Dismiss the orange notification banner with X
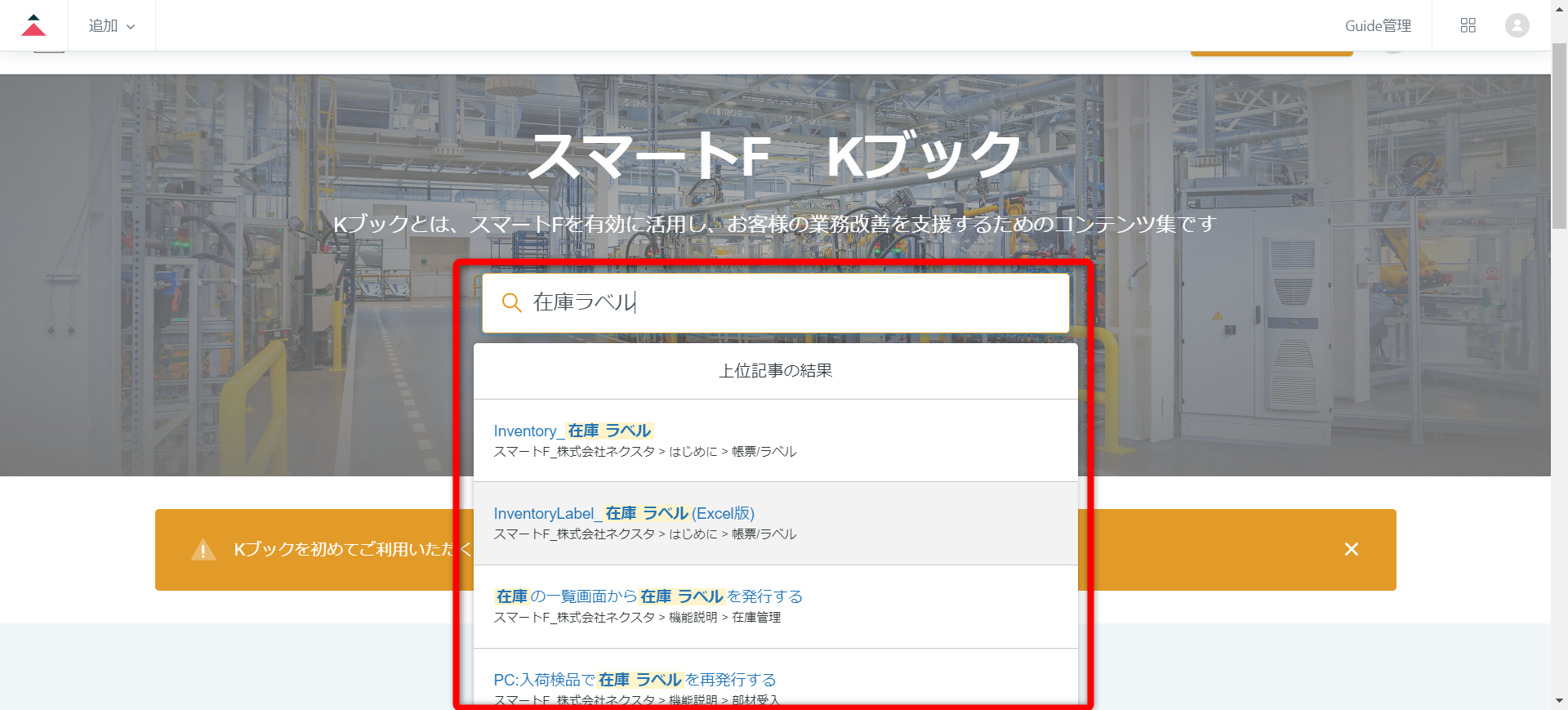The image size is (1568, 710). coord(1351,549)
